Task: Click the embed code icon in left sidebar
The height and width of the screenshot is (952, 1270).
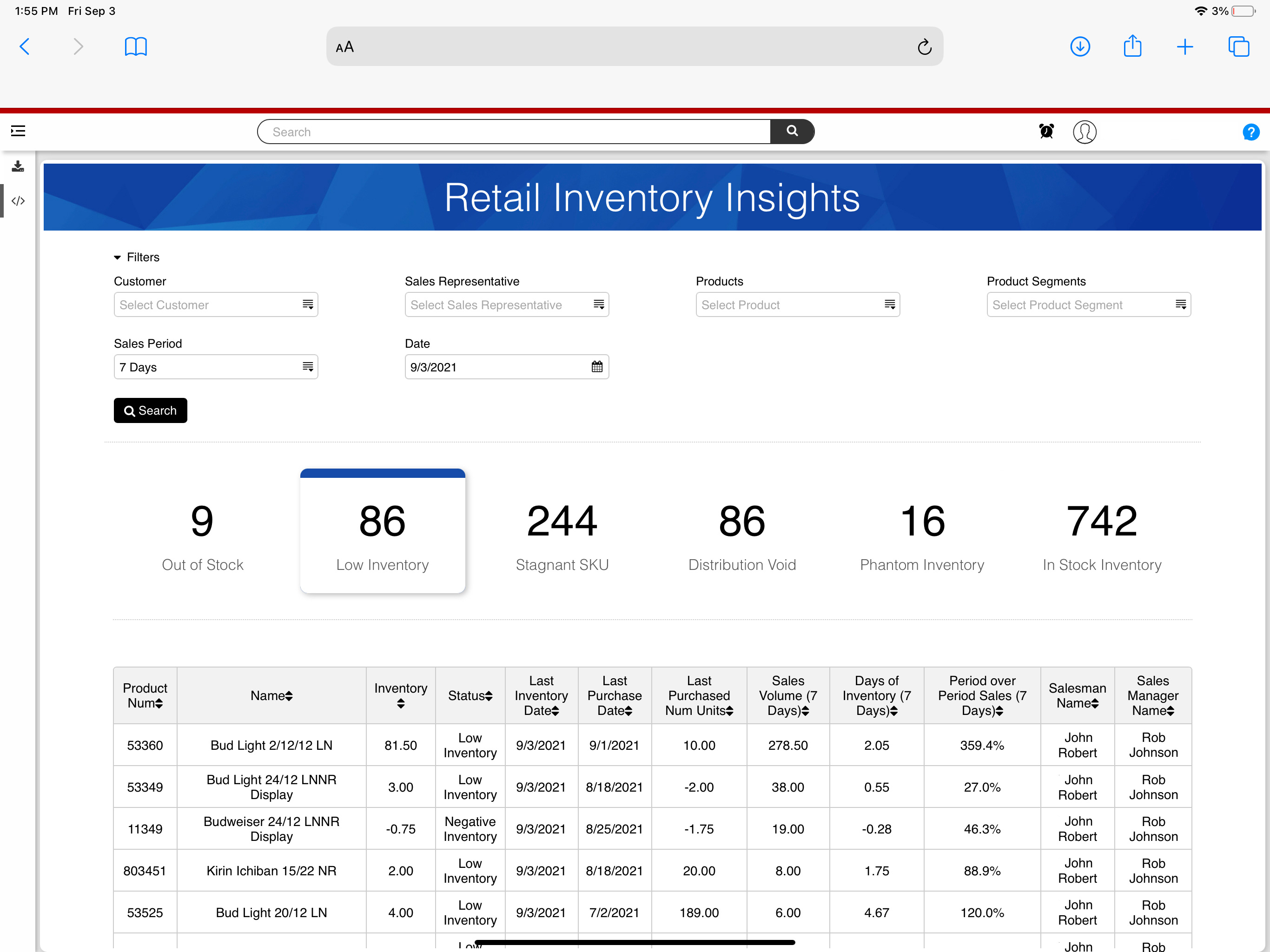Action: [17, 201]
